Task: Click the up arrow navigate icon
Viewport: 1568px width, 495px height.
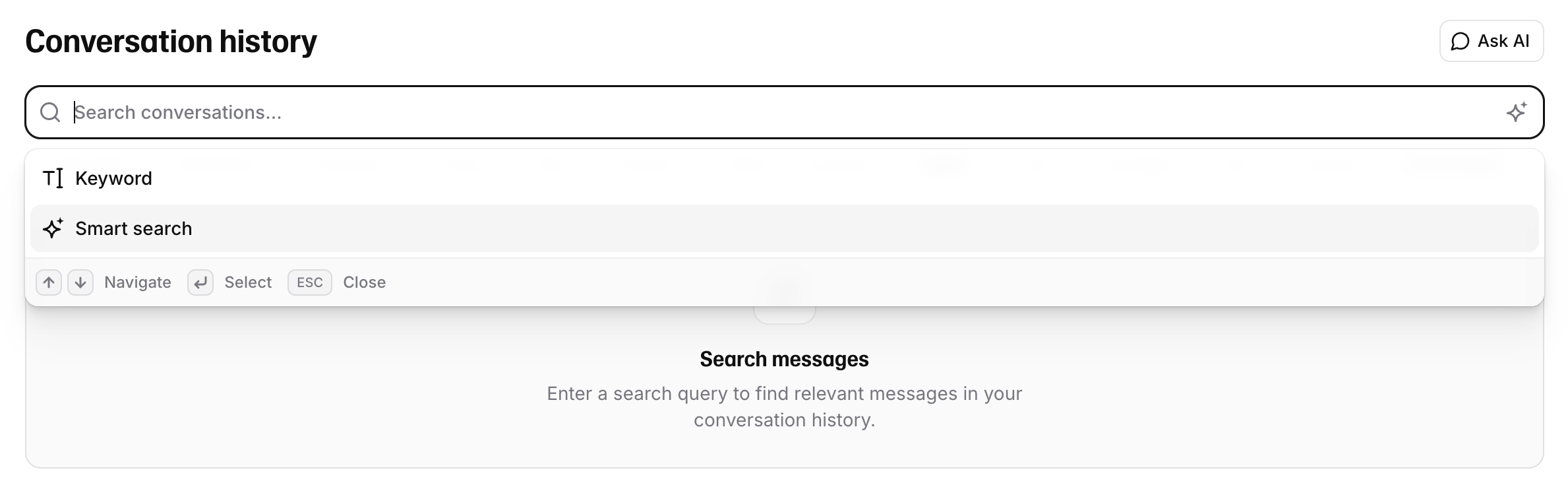Action: coord(49,282)
